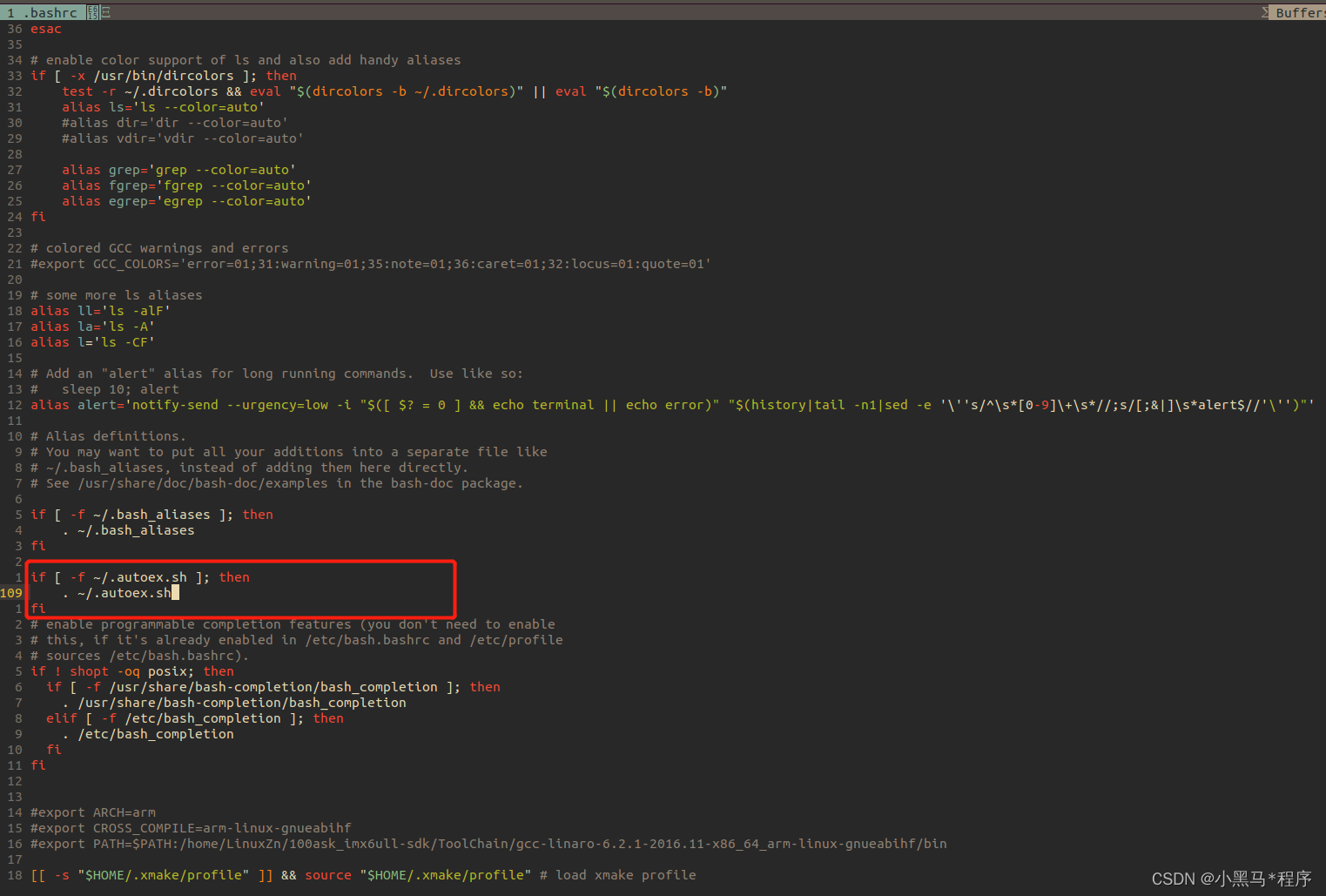The image size is (1326, 896).
Task: Click commented line '#export ARCH=arm'
Action: pyautogui.click(x=93, y=812)
